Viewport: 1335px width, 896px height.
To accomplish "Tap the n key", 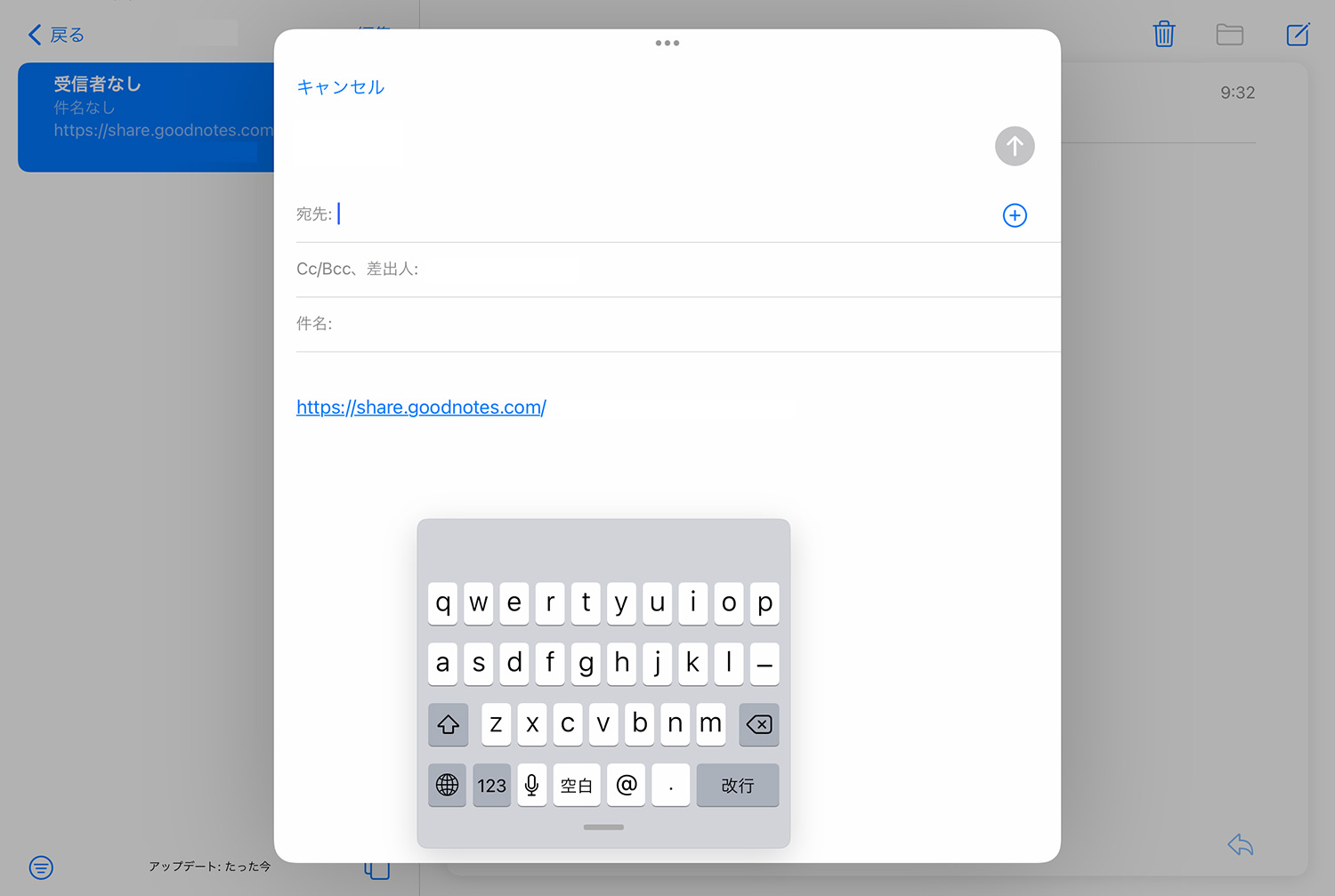I will click(x=675, y=724).
